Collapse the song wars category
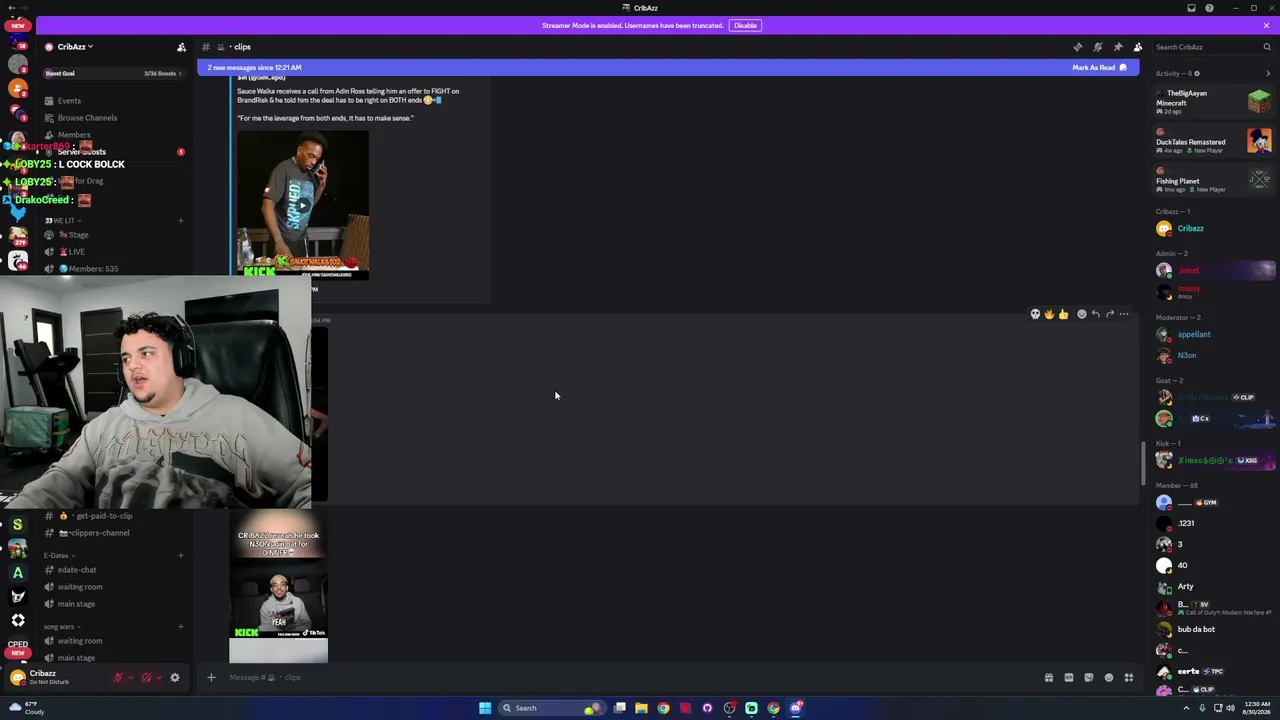 pyautogui.click(x=61, y=627)
